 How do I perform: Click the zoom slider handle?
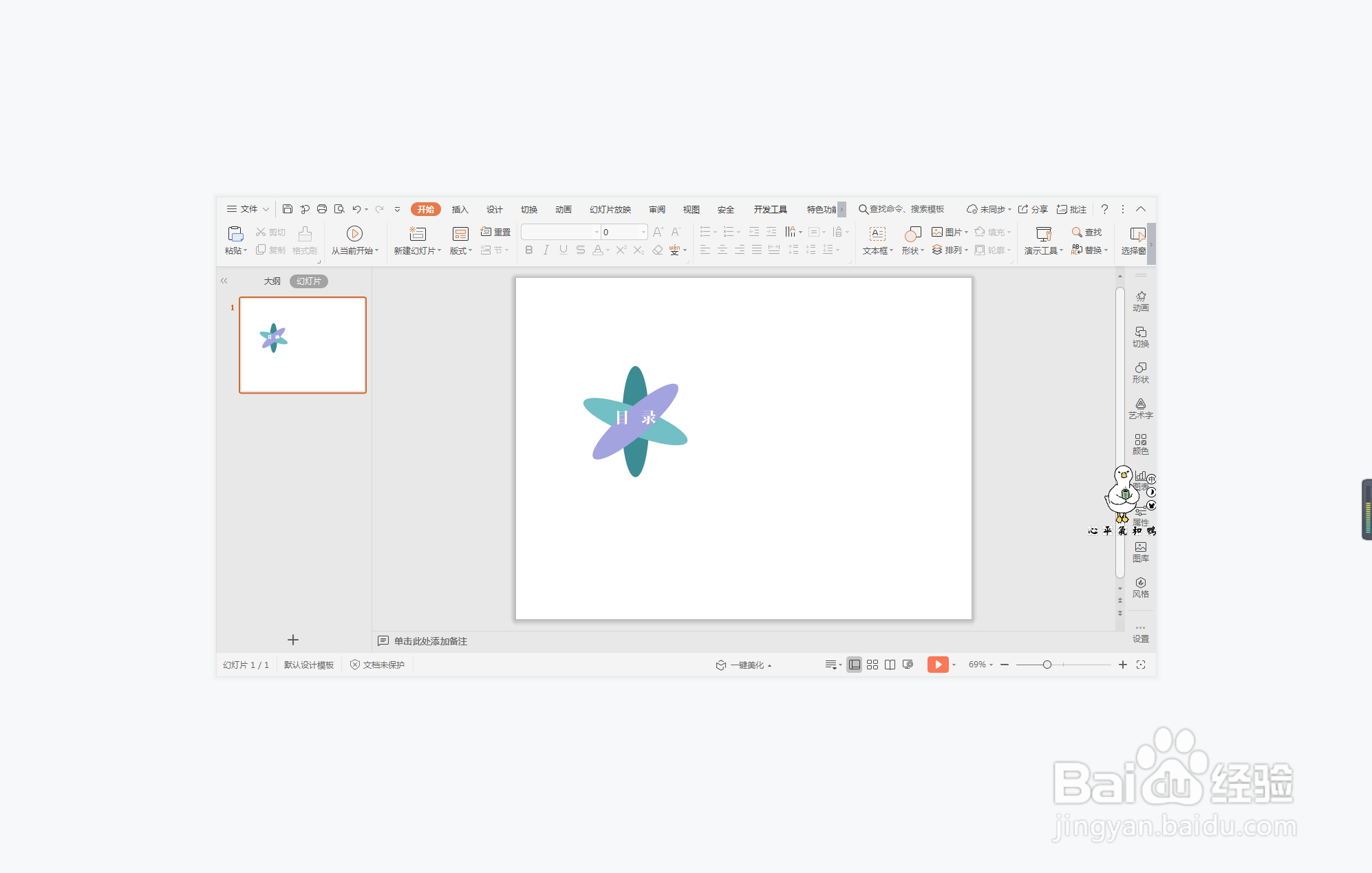point(1047,665)
